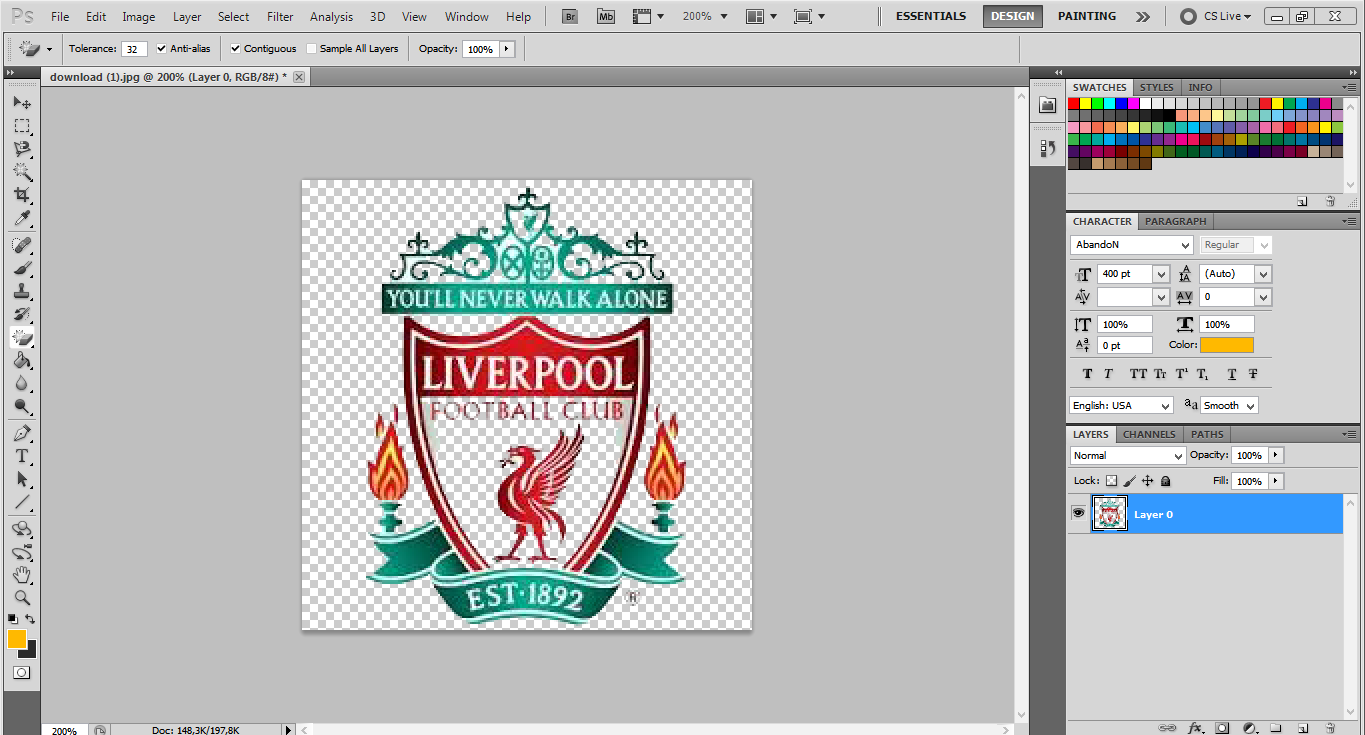Viewport: 1365px width, 735px height.
Task: Select the Crop tool
Action: [22, 195]
